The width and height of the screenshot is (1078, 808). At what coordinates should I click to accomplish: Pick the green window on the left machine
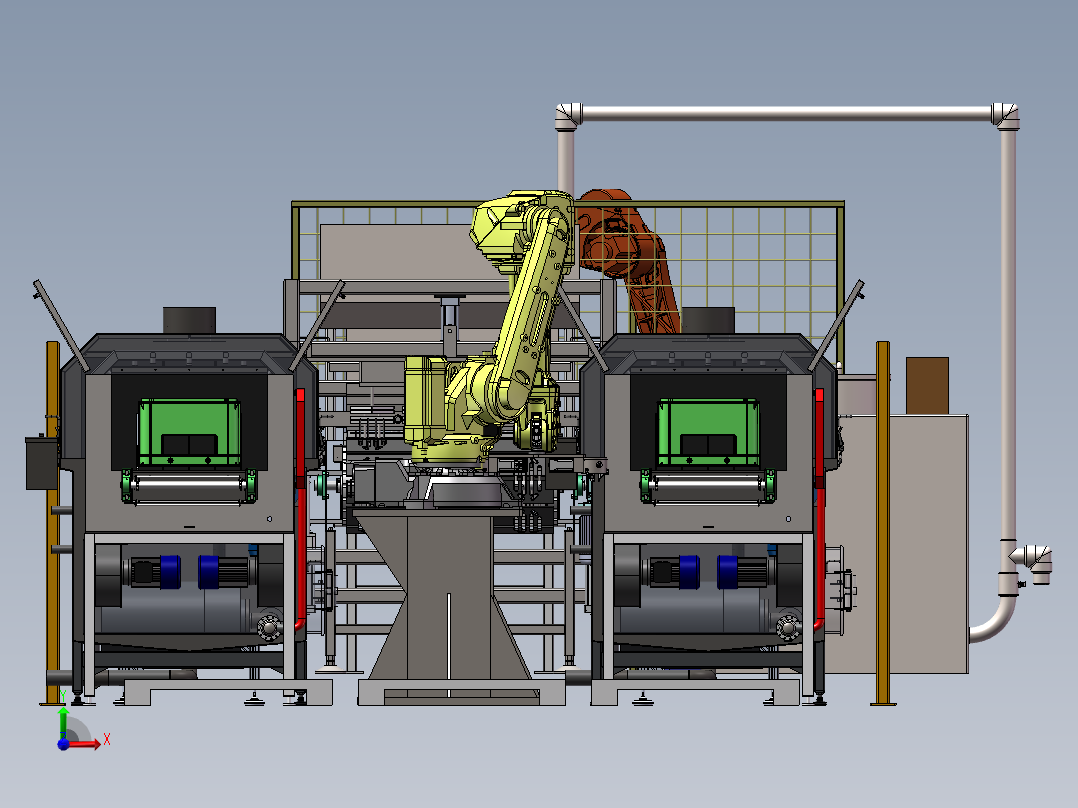point(189,432)
